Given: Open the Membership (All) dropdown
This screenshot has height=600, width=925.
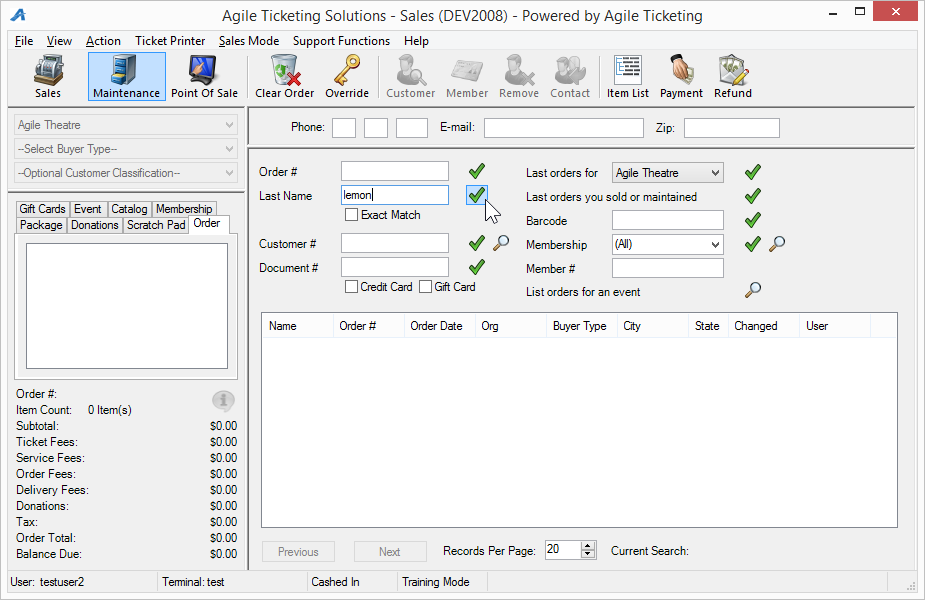Looking at the screenshot, I should coord(668,244).
